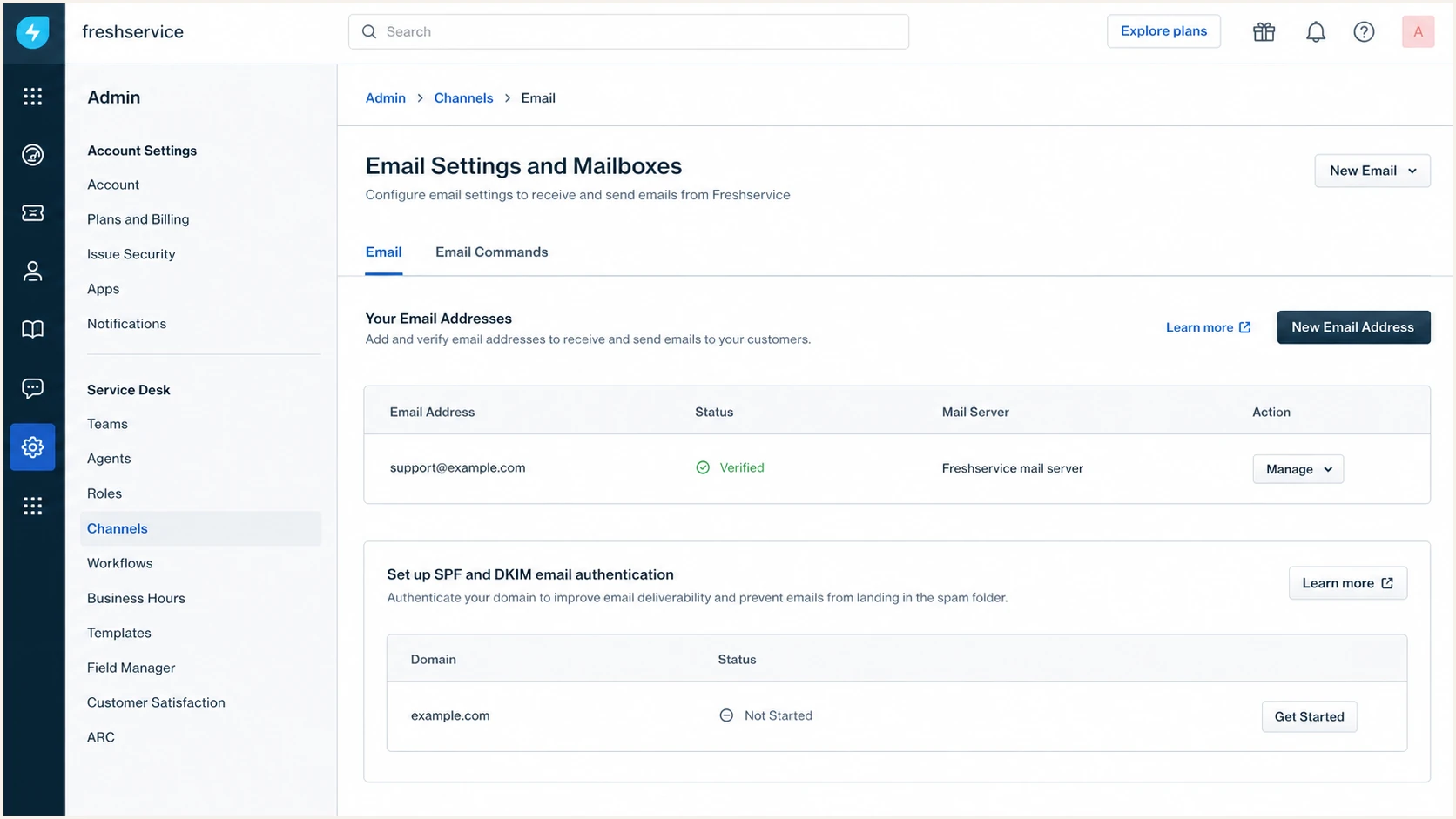Open the lower grid icon in sidebar
1456x819 pixels.
[32, 506]
